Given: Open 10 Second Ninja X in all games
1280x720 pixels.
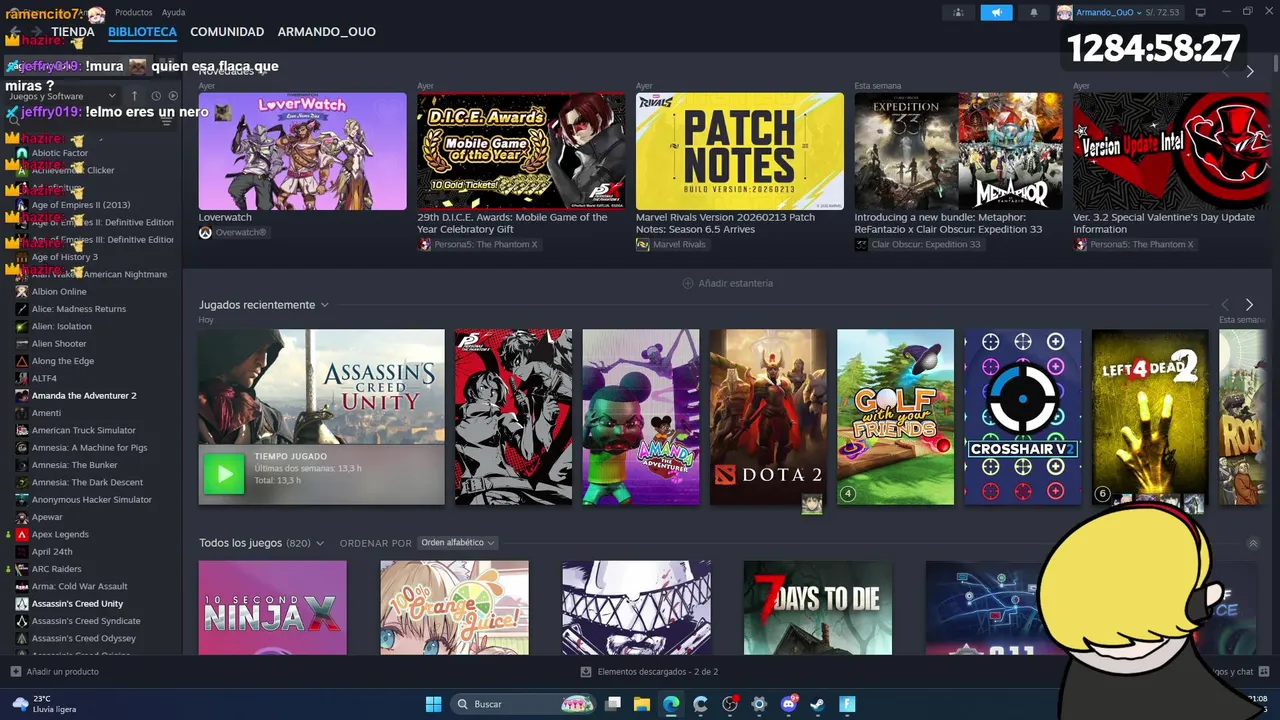Looking at the screenshot, I should click(x=272, y=608).
